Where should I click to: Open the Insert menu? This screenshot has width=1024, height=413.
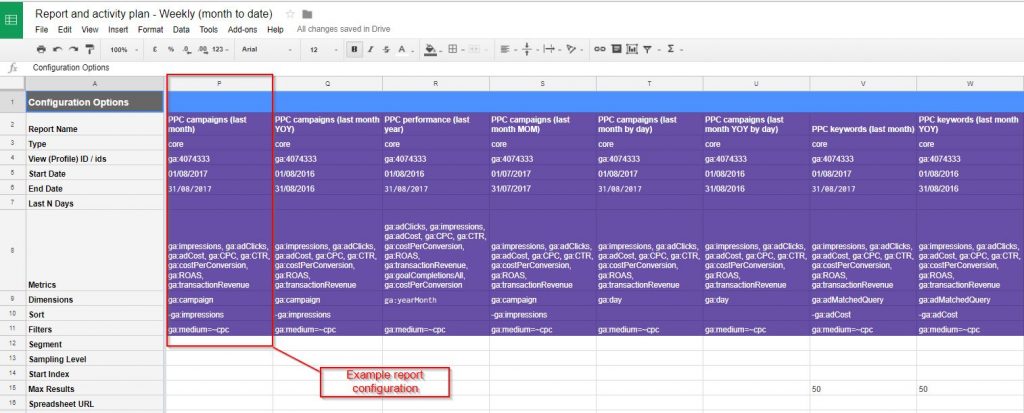(118, 29)
